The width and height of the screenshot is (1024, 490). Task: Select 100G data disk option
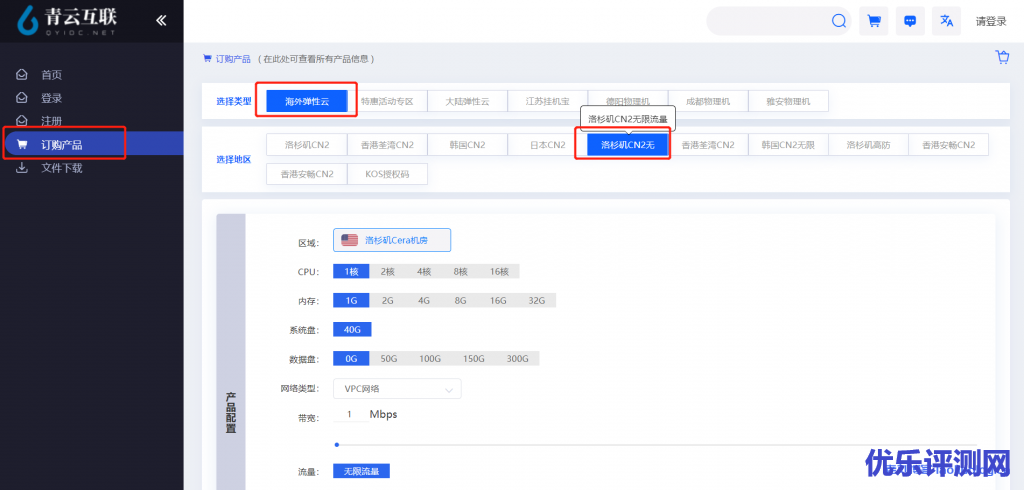430,358
